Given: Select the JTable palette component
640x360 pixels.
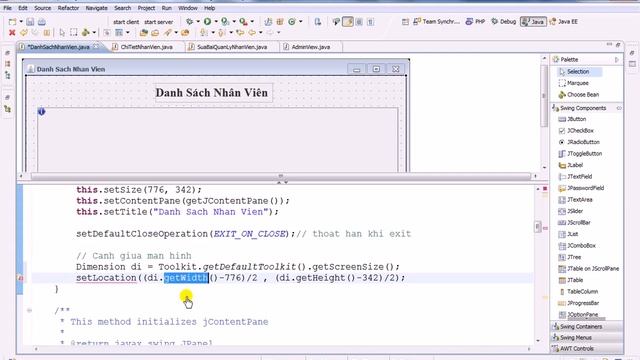Looking at the screenshot, I should [571, 280].
